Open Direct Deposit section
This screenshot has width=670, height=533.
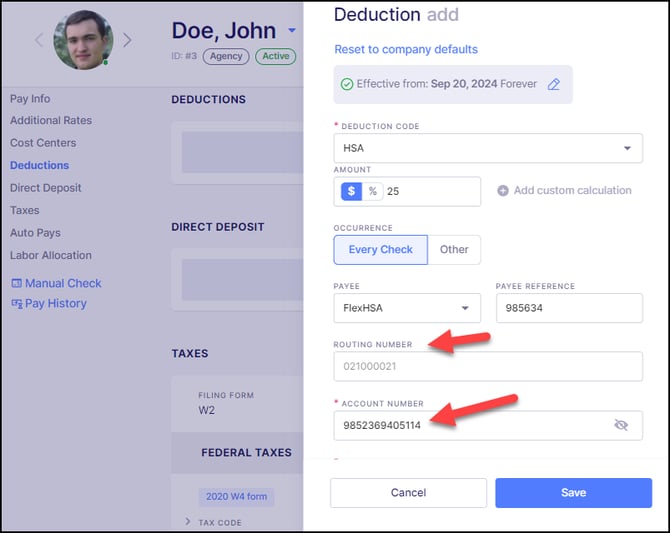(x=45, y=188)
